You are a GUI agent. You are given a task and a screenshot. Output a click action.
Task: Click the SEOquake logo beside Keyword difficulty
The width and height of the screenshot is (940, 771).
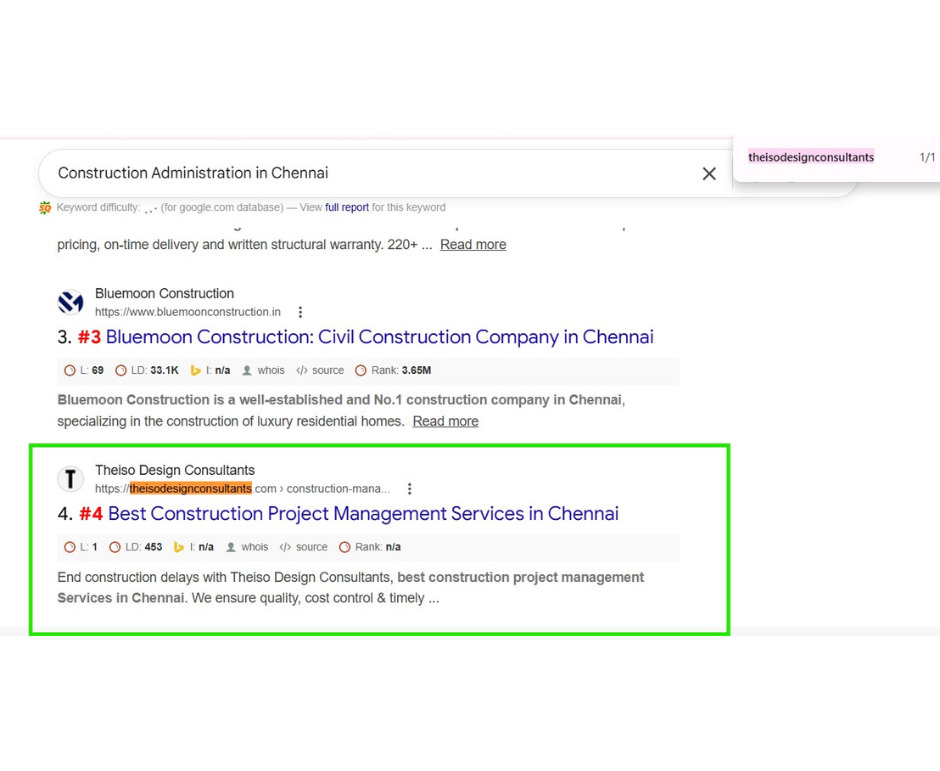(45, 208)
